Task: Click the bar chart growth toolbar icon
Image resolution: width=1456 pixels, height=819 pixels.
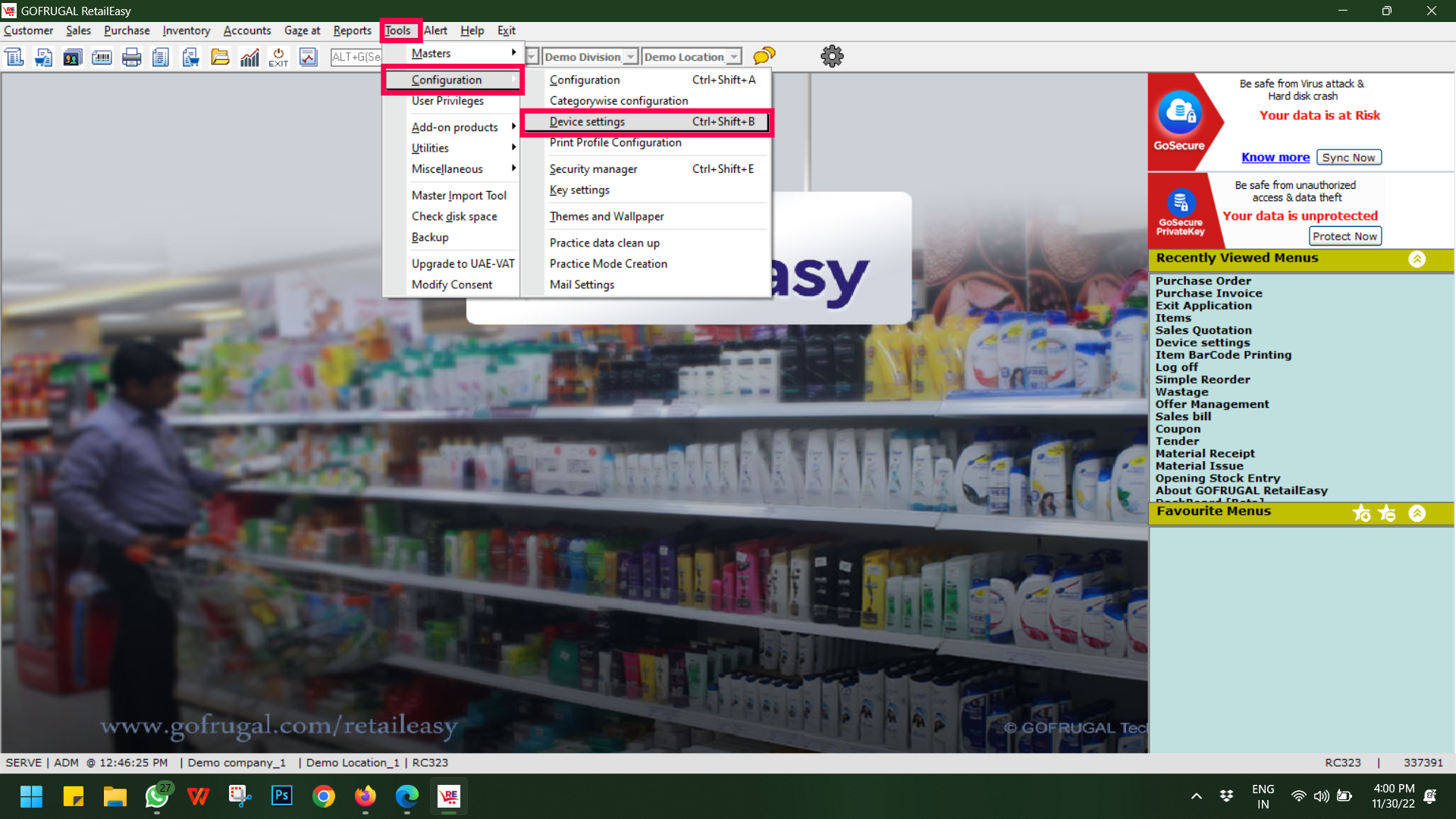Action: 249,57
